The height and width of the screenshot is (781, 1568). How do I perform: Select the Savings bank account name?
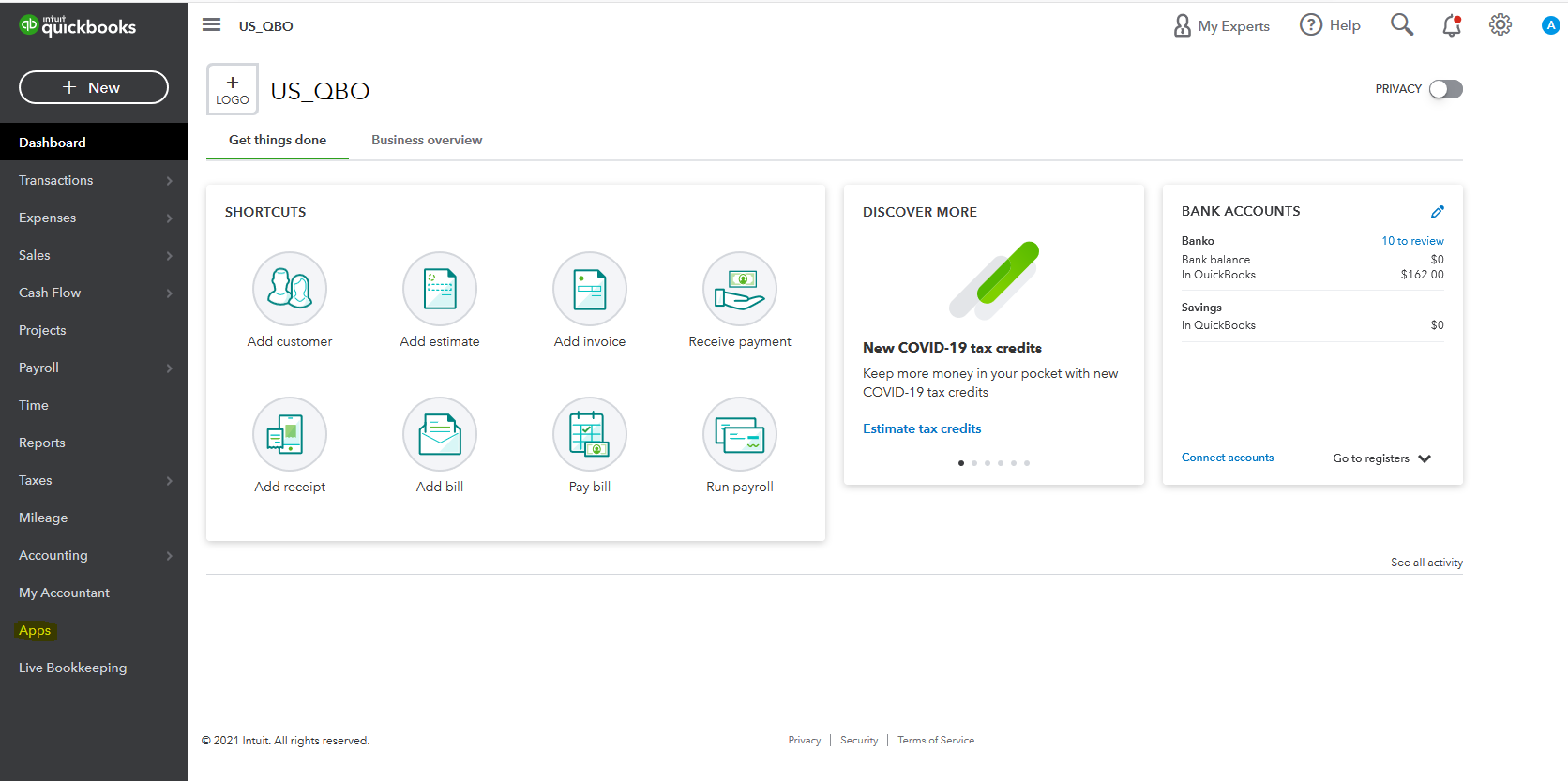(x=1201, y=308)
